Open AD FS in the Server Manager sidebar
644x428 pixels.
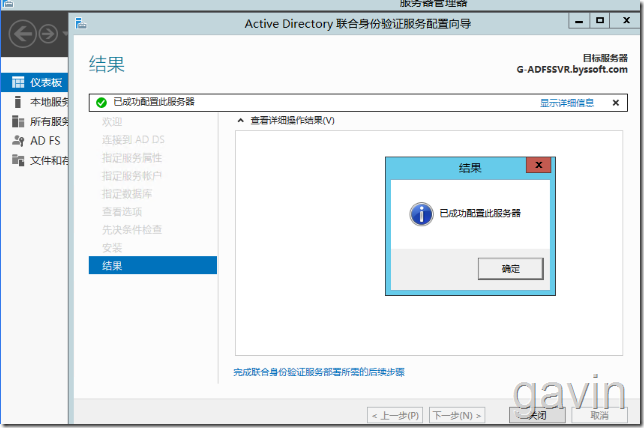(34, 141)
